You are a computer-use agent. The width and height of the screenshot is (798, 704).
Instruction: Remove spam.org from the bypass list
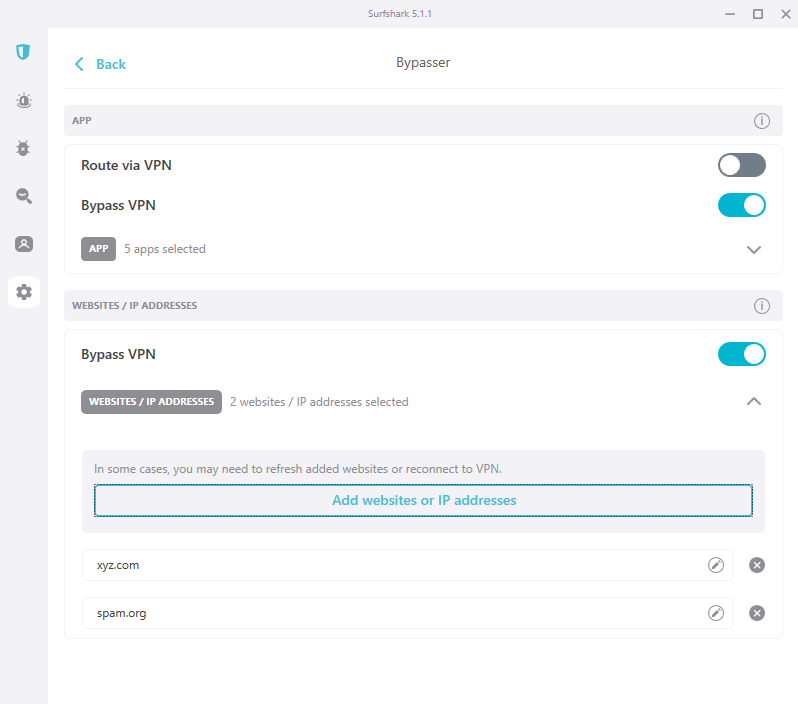757,613
